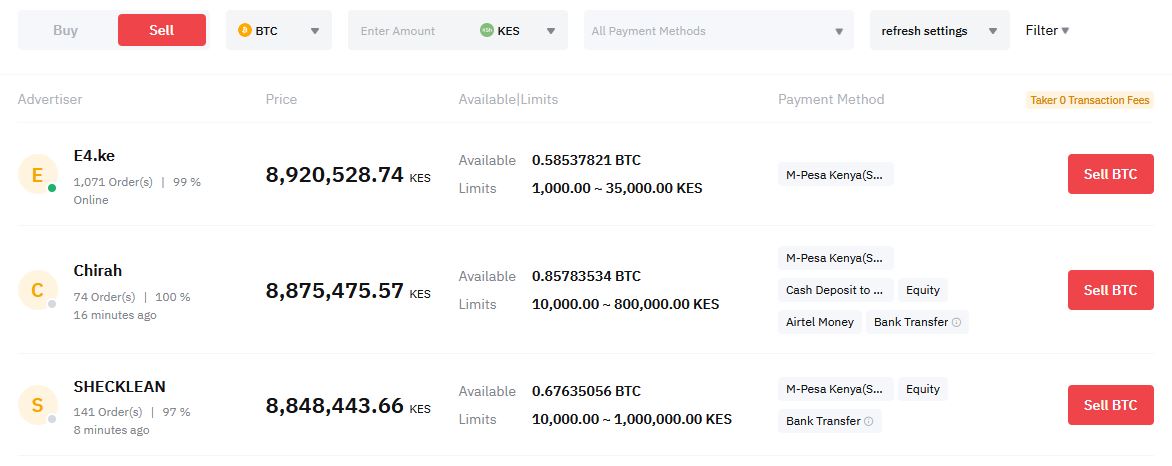Click E4.ke's M-Pesa Kenya payment tag

pos(836,174)
